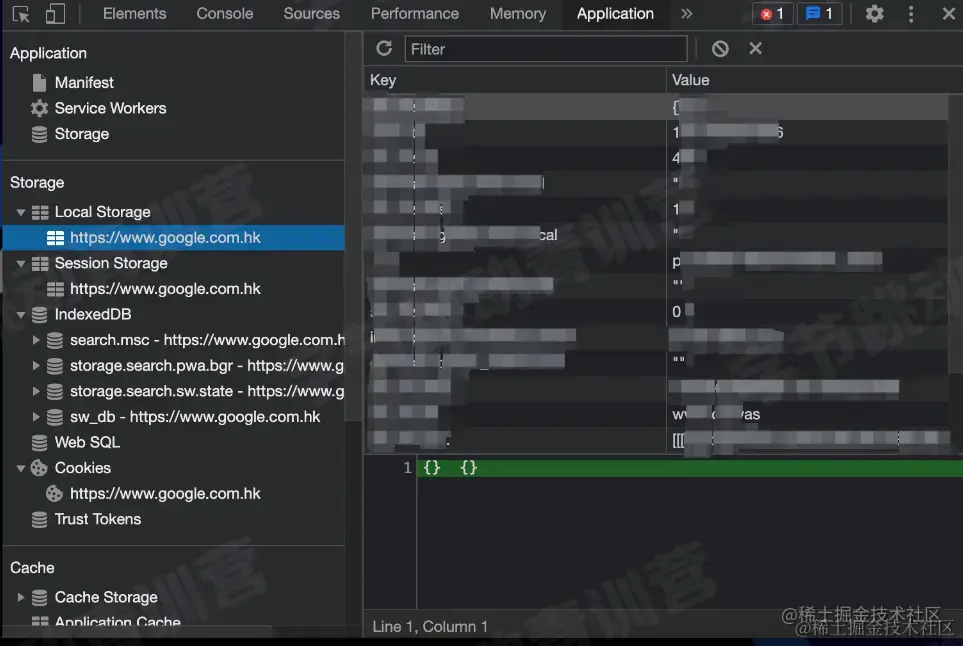The width and height of the screenshot is (963, 646).
Task: Switch to the Memory tab
Action: click(518, 14)
